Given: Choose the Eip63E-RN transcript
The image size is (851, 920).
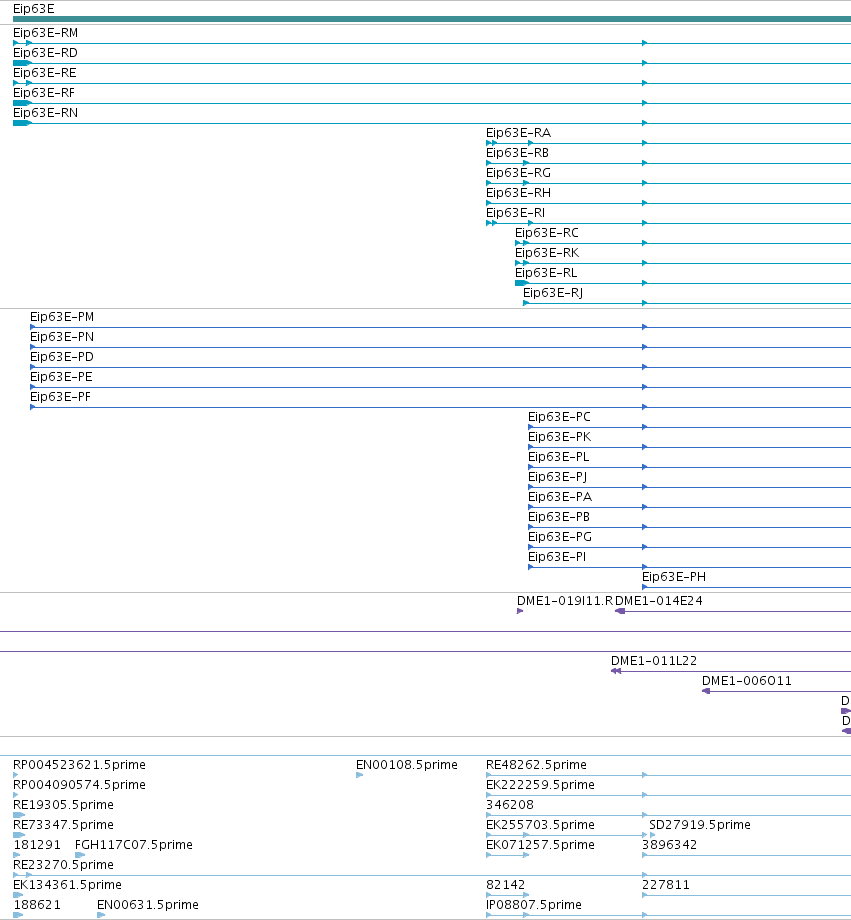Looking at the screenshot, I should pos(45,113).
